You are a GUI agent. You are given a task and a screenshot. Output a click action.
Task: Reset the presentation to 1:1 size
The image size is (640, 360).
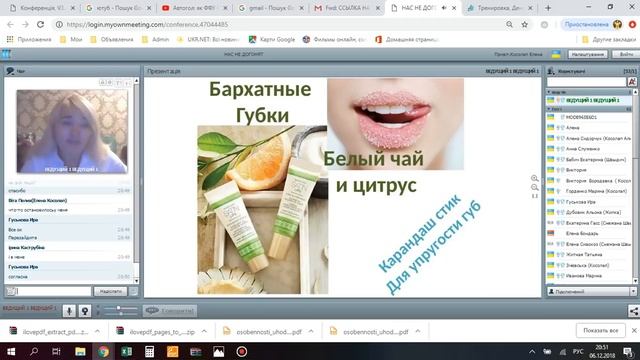pos(534,196)
